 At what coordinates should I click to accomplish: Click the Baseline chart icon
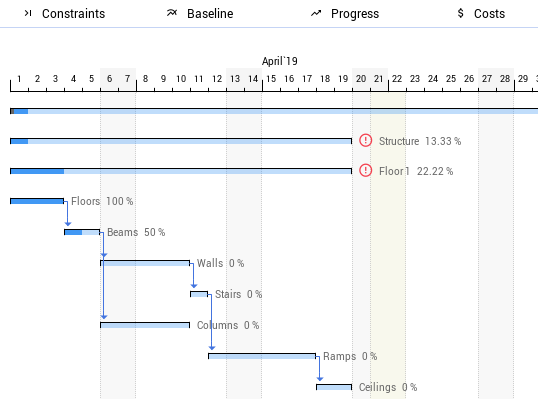point(172,13)
